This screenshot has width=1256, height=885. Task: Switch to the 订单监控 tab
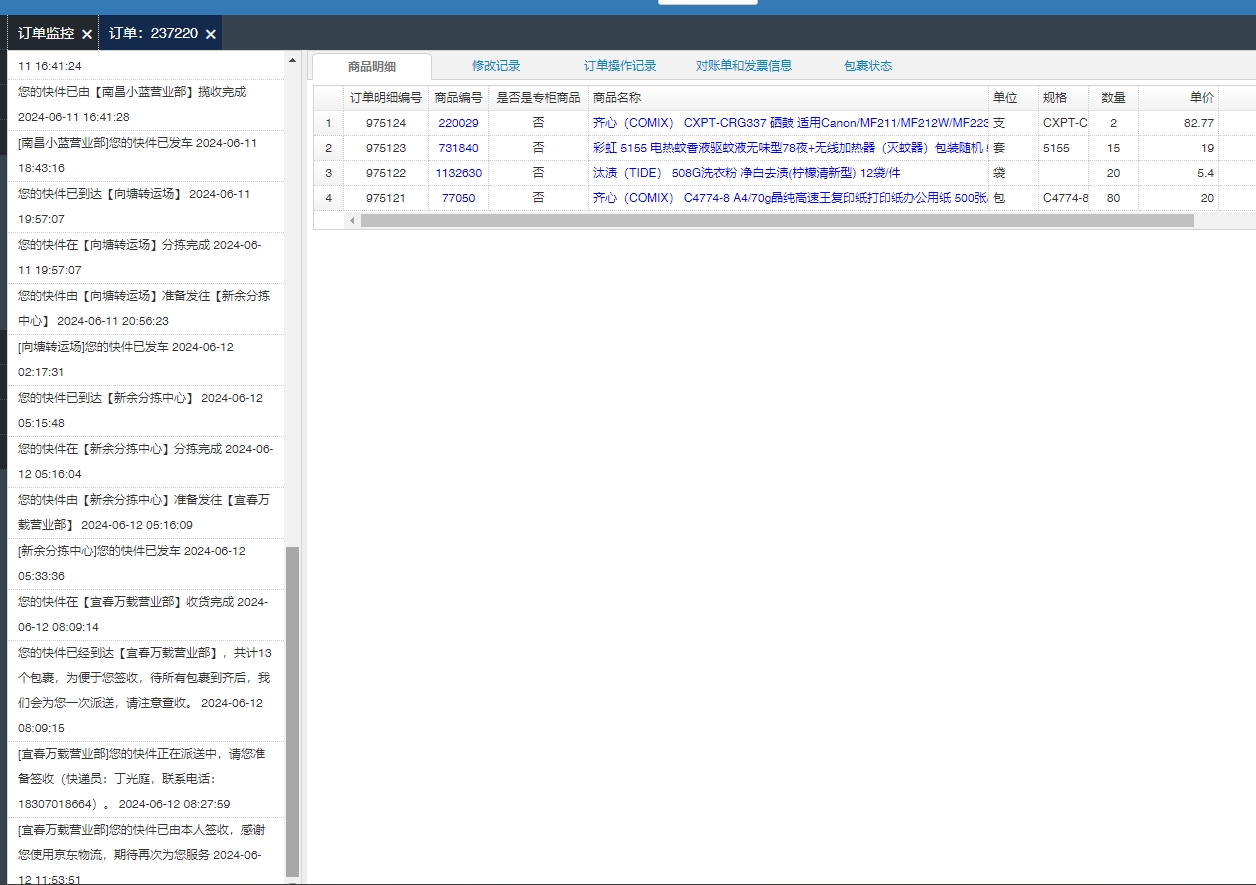click(46, 33)
